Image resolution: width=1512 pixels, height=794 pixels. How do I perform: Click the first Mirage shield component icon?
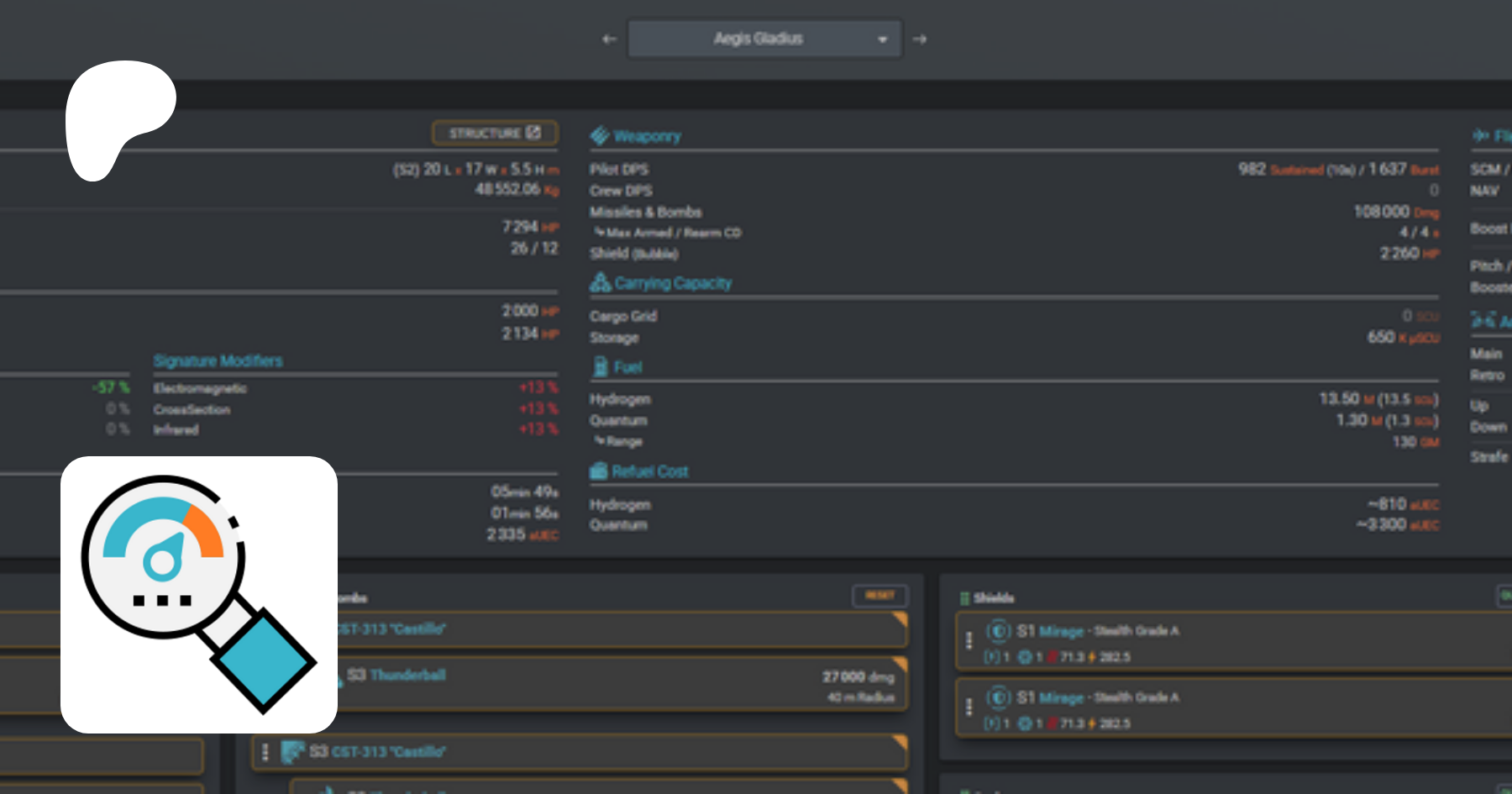point(998,631)
